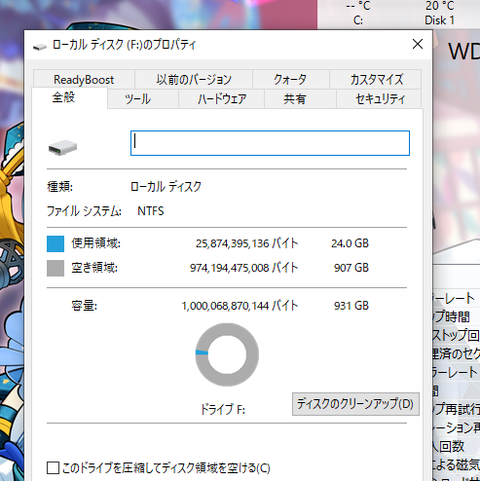Click the drive icon in the title bar
Image resolution: width=480 pixels, height=481 pixels.
pos(40,46)
